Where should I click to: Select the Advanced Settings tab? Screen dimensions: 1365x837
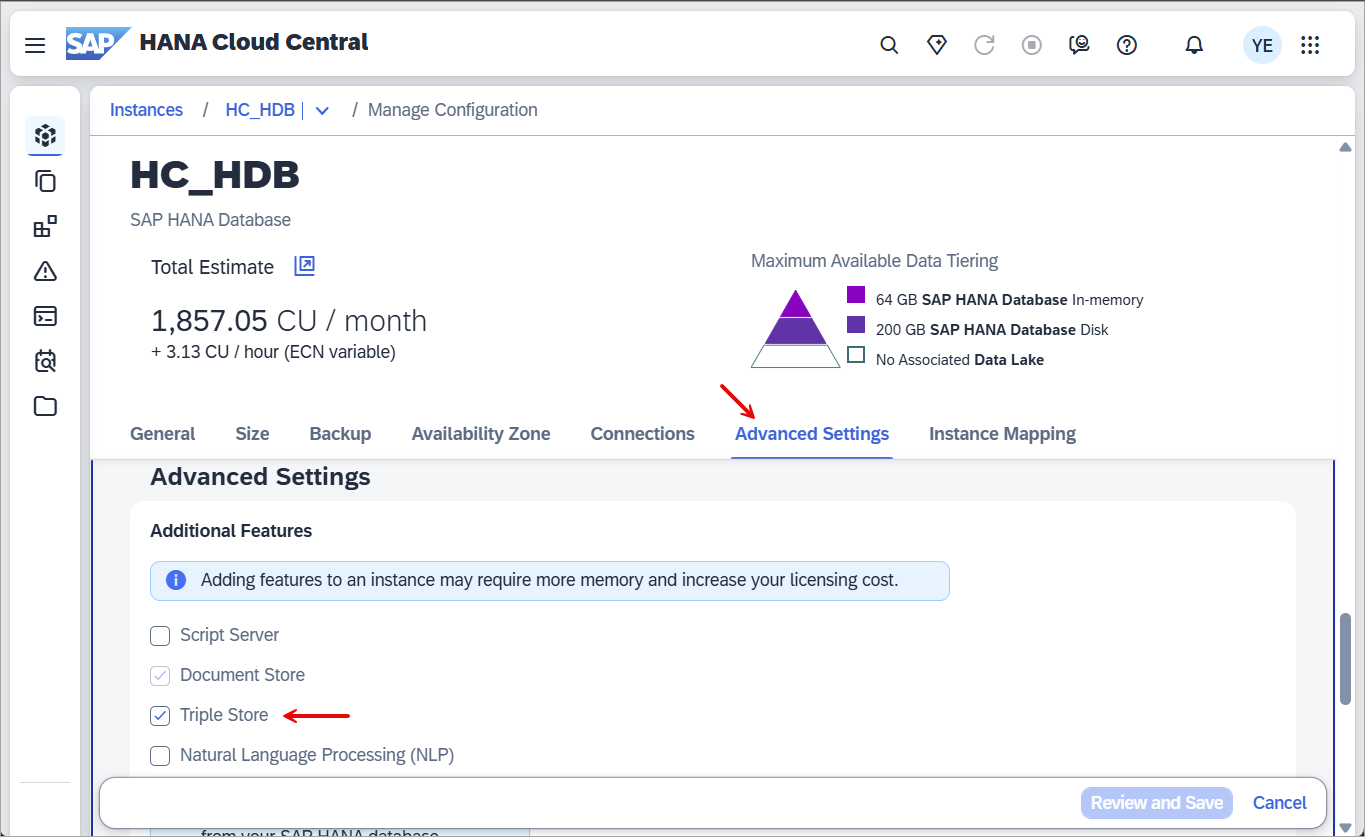point(812,434)
